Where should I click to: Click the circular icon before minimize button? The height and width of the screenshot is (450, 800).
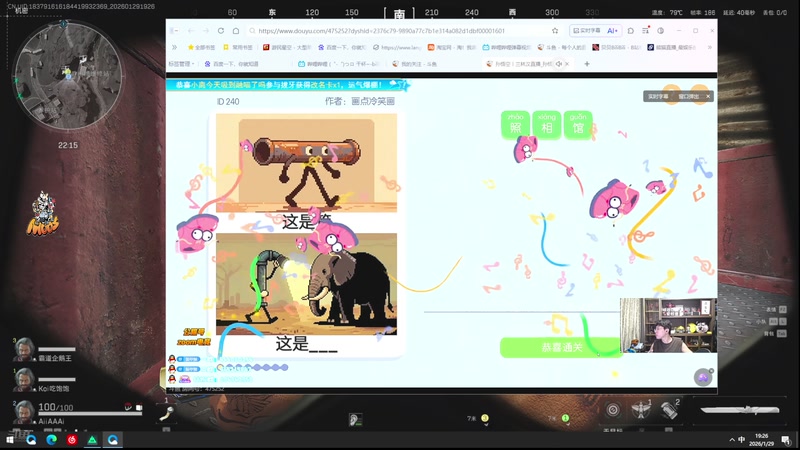click(661, 31)
